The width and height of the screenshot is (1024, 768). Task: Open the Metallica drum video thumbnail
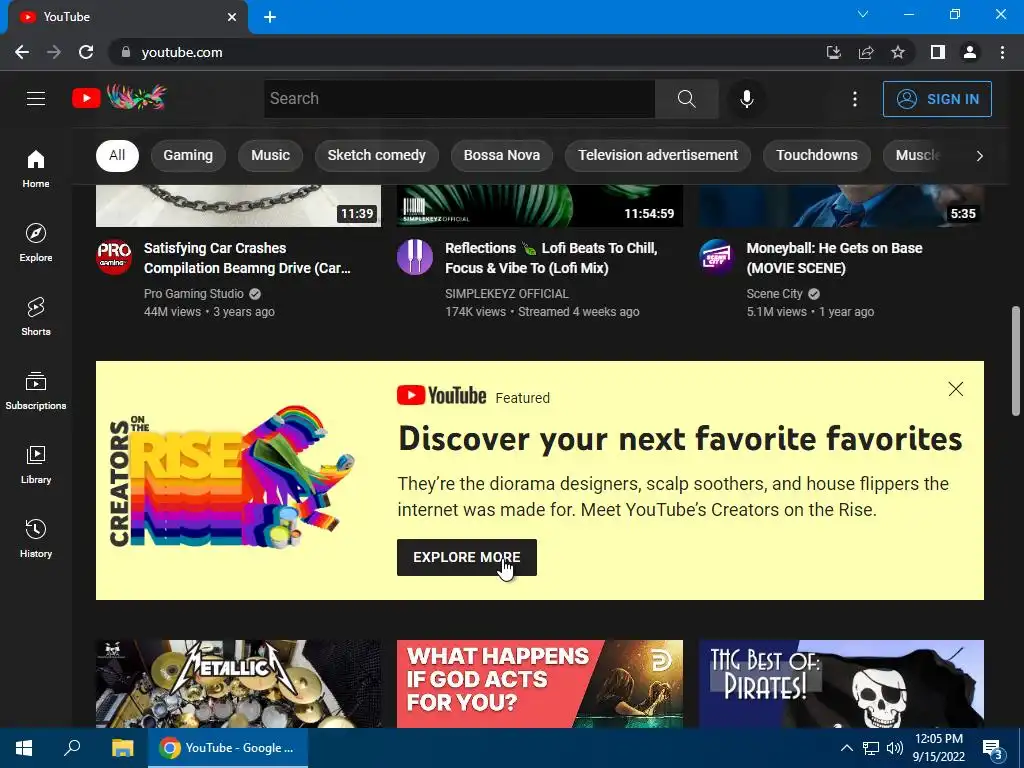tap(238, 684)
